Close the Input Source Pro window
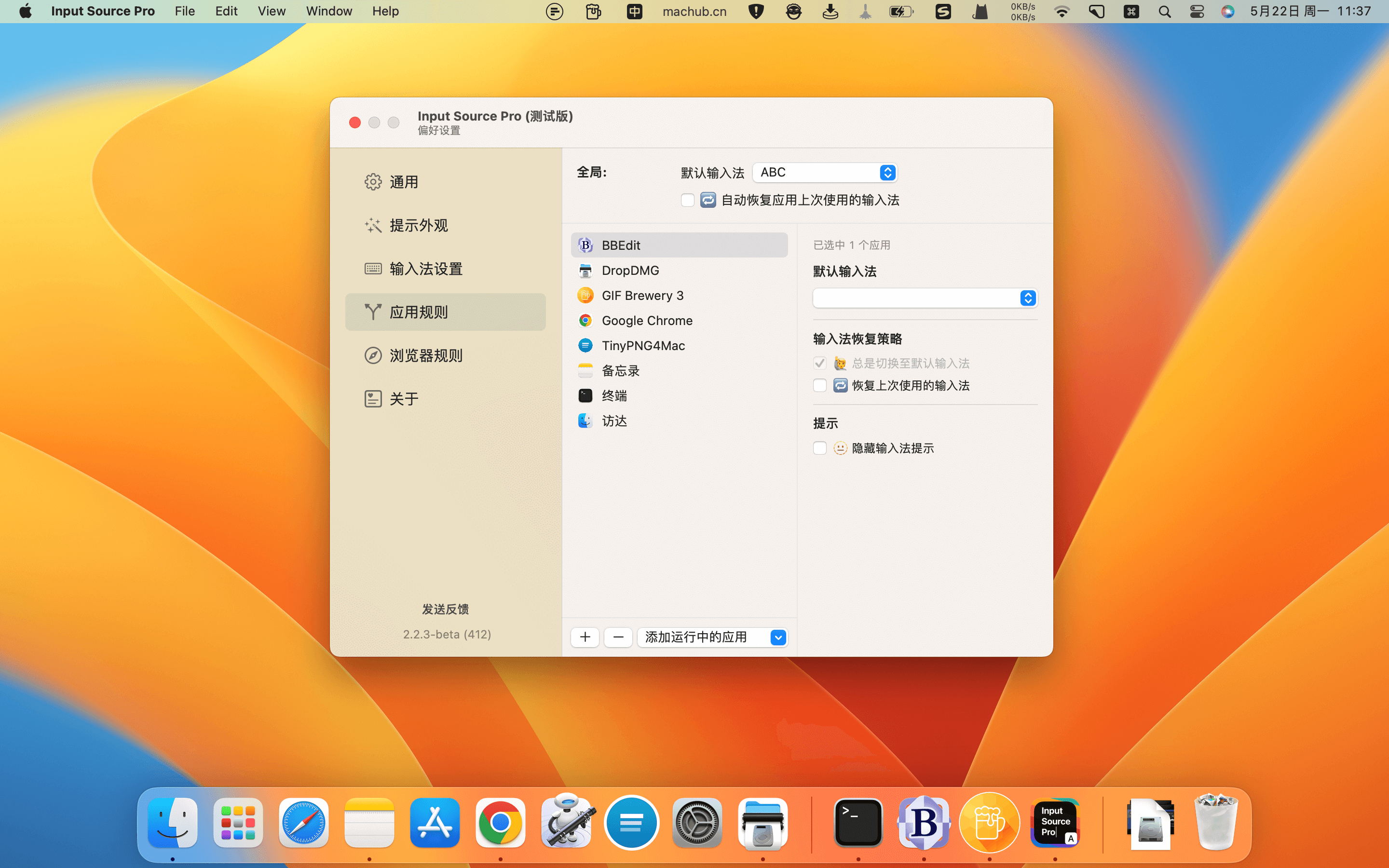The height and width of the screenshot is (868, 1389). click(354, 122)
